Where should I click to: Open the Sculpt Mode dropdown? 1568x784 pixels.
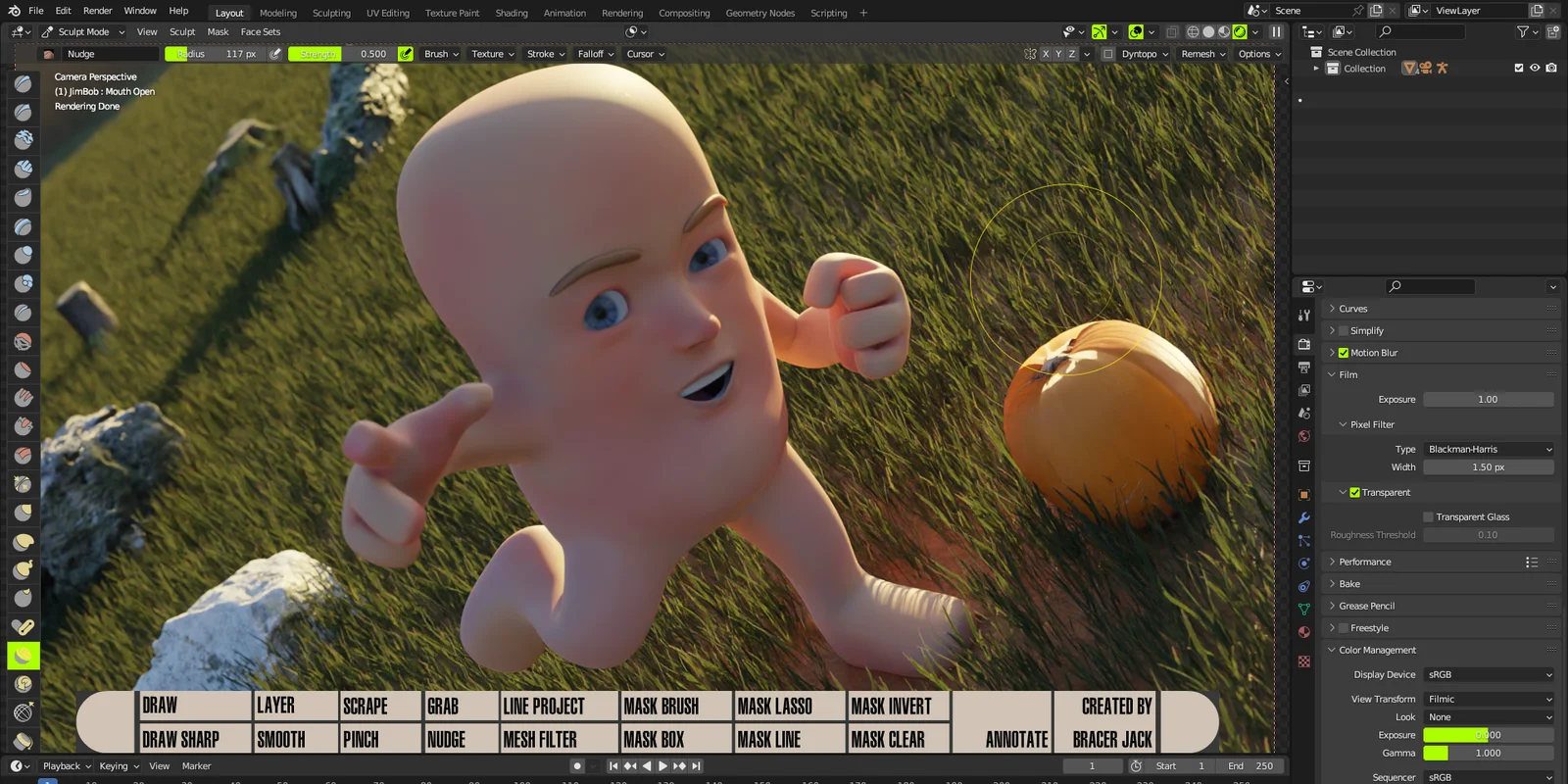[x=83, y=32]
